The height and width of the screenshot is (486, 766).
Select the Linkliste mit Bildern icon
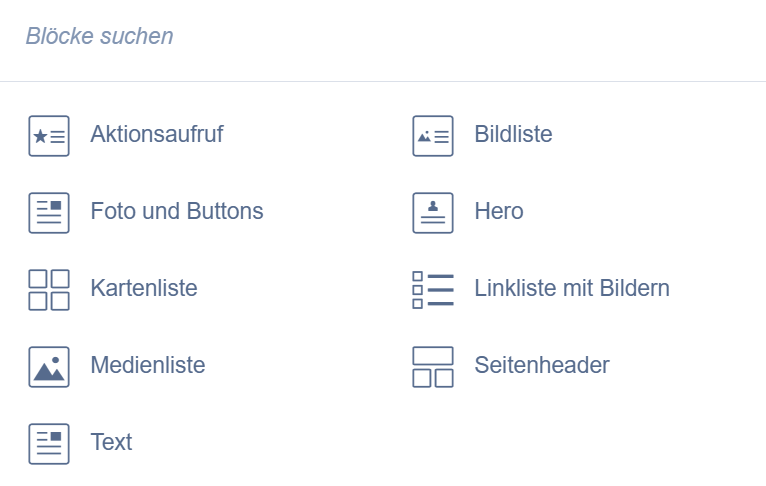tap(433, 290)
